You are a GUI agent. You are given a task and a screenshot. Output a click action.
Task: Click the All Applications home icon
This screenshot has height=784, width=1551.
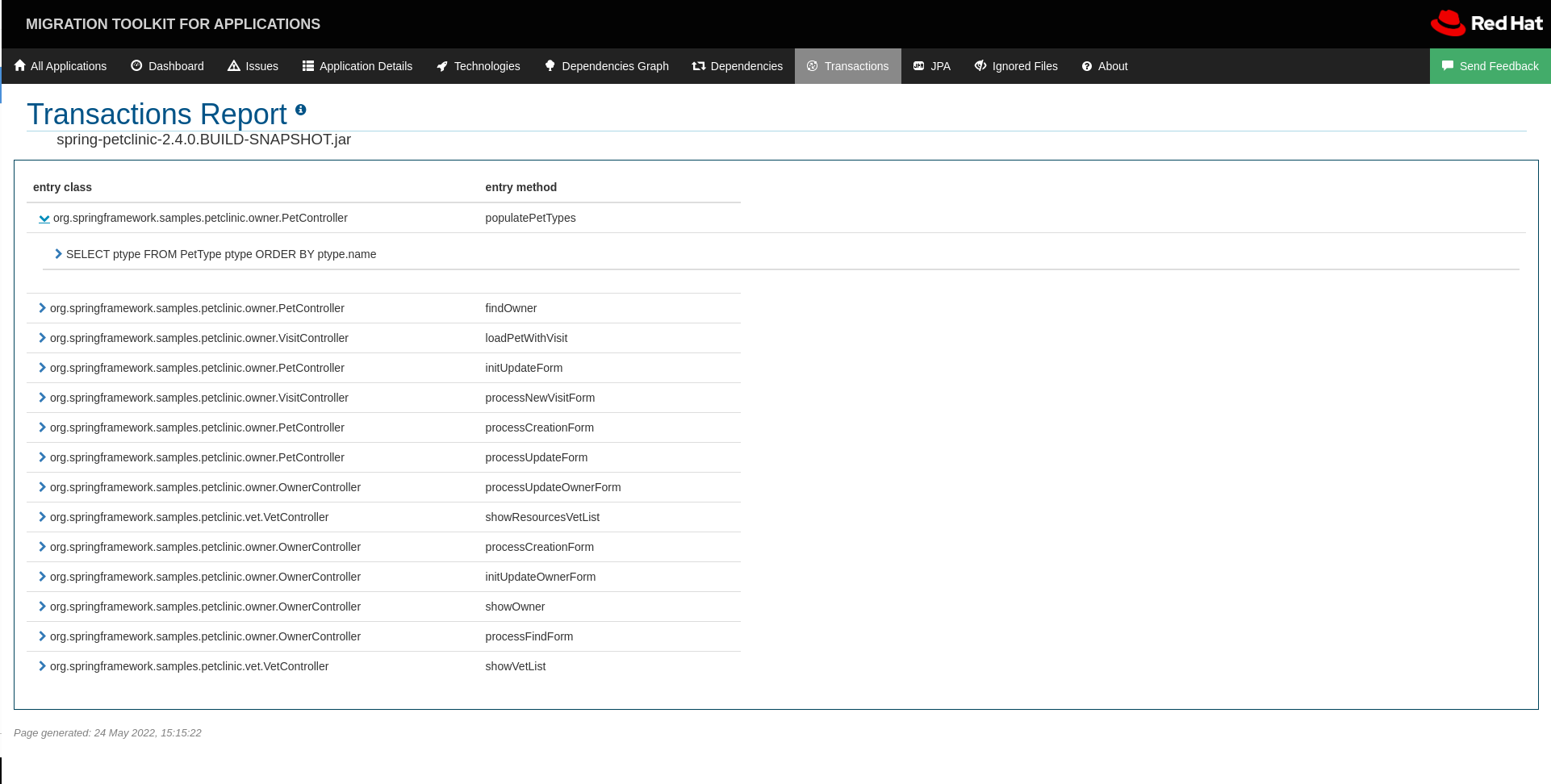click(x=19, y=65)
